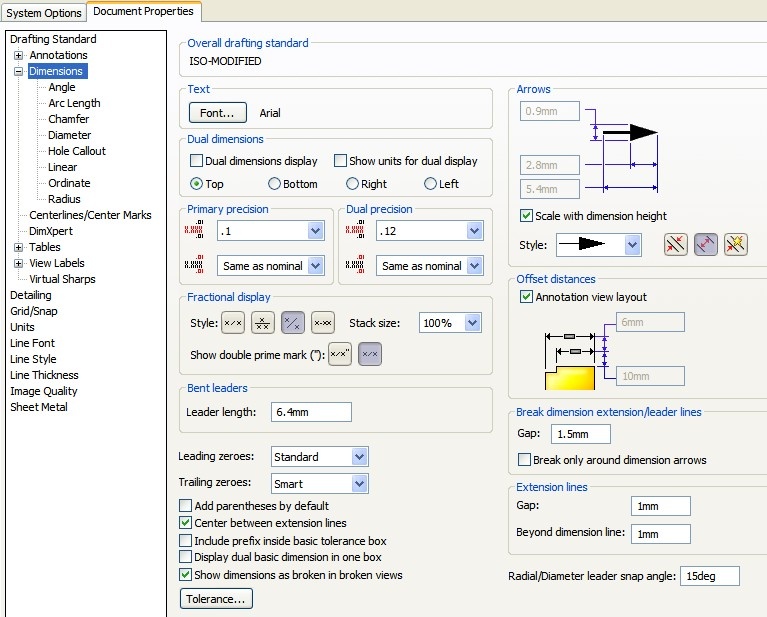This screenshot has height=617, width=767.
Task: Select the Top radio button
Action: [x=196, y=183]
